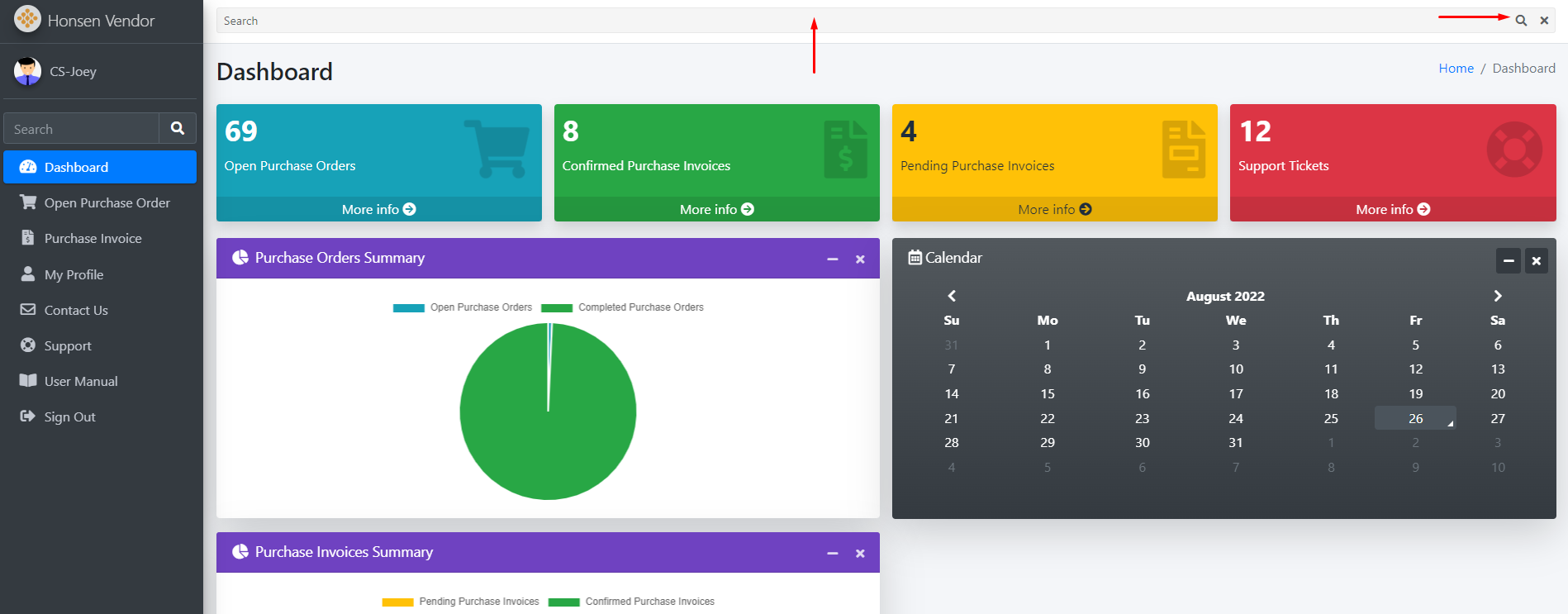Close the top search bar with X icon

click(1544, 21)
